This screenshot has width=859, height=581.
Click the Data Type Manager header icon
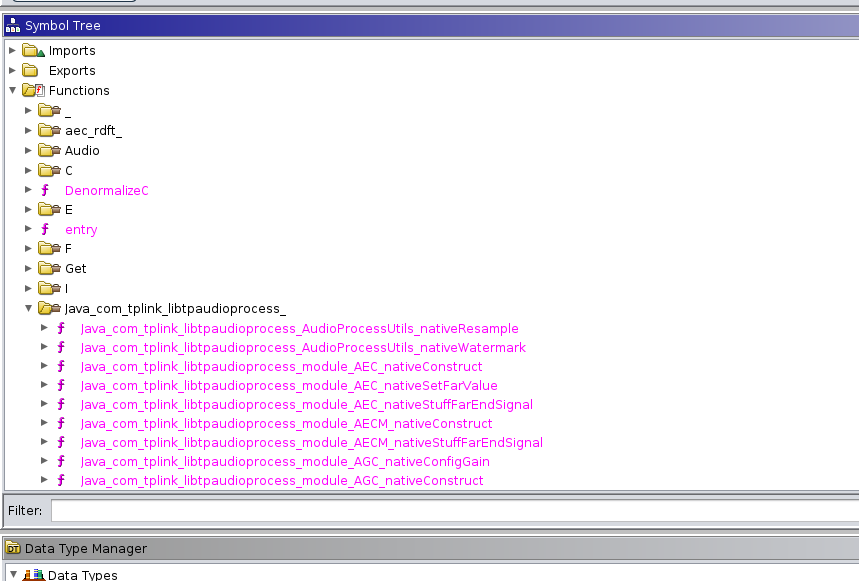point(13,548)
